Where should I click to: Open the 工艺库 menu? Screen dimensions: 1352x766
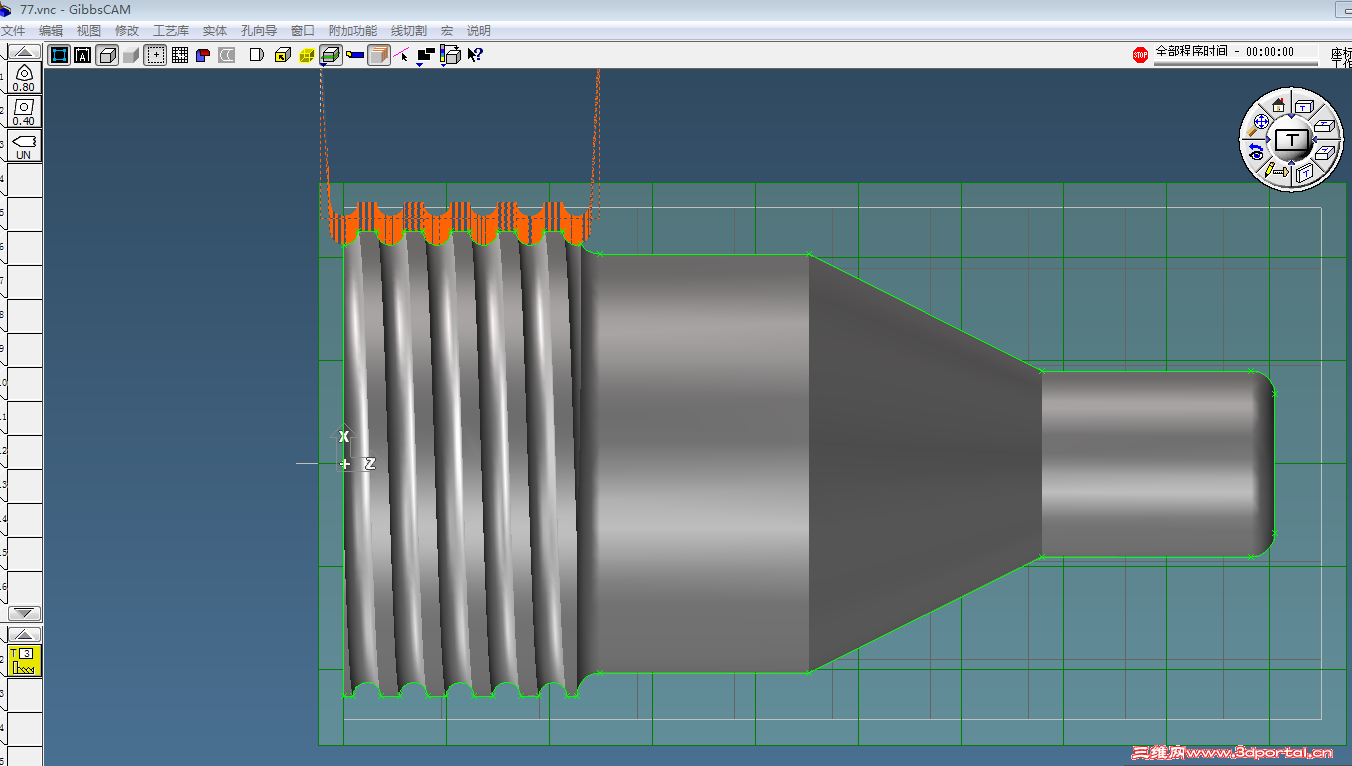pyautogui.click(x=171, y=31)
